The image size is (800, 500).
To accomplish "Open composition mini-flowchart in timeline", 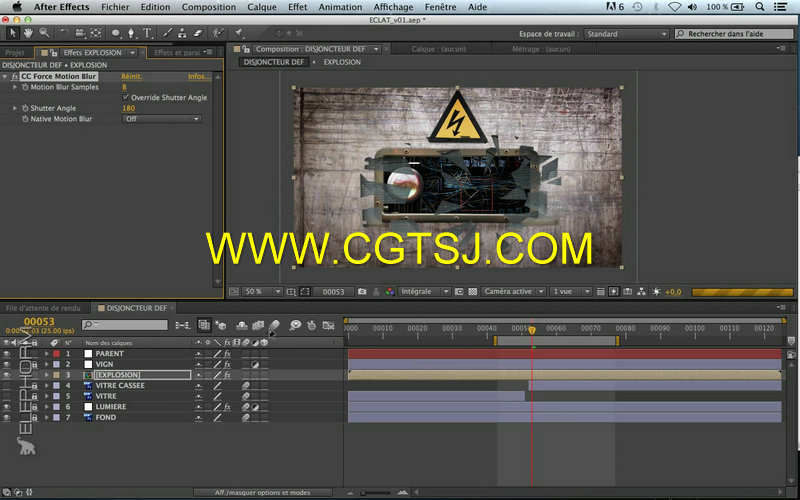I will pos(182,325).
